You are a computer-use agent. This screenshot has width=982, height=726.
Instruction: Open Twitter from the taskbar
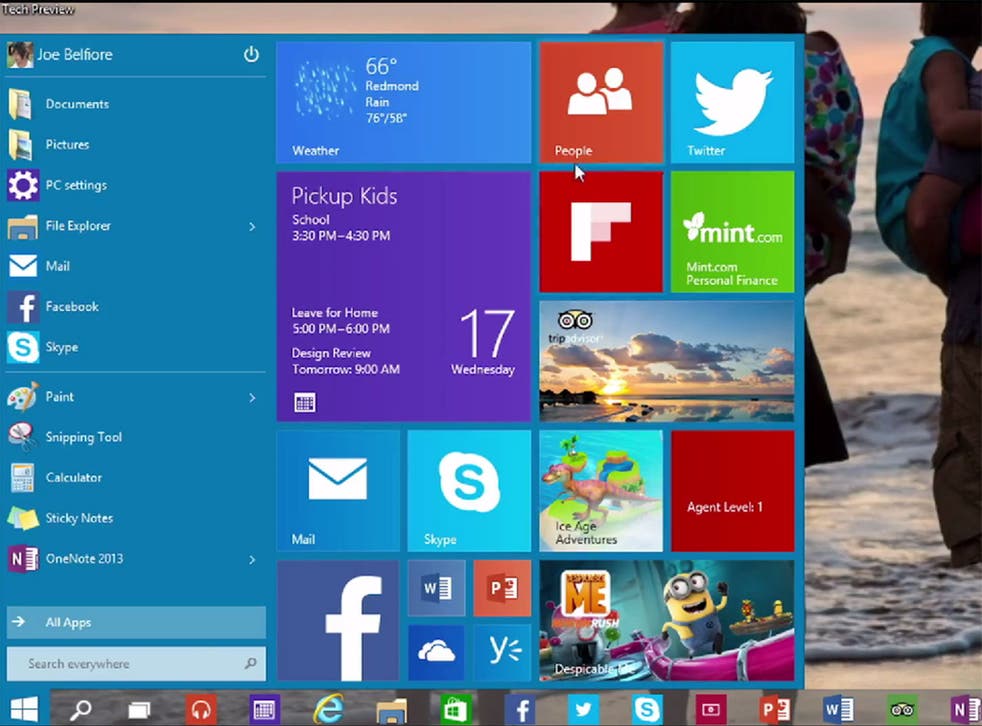click(583, 709)
